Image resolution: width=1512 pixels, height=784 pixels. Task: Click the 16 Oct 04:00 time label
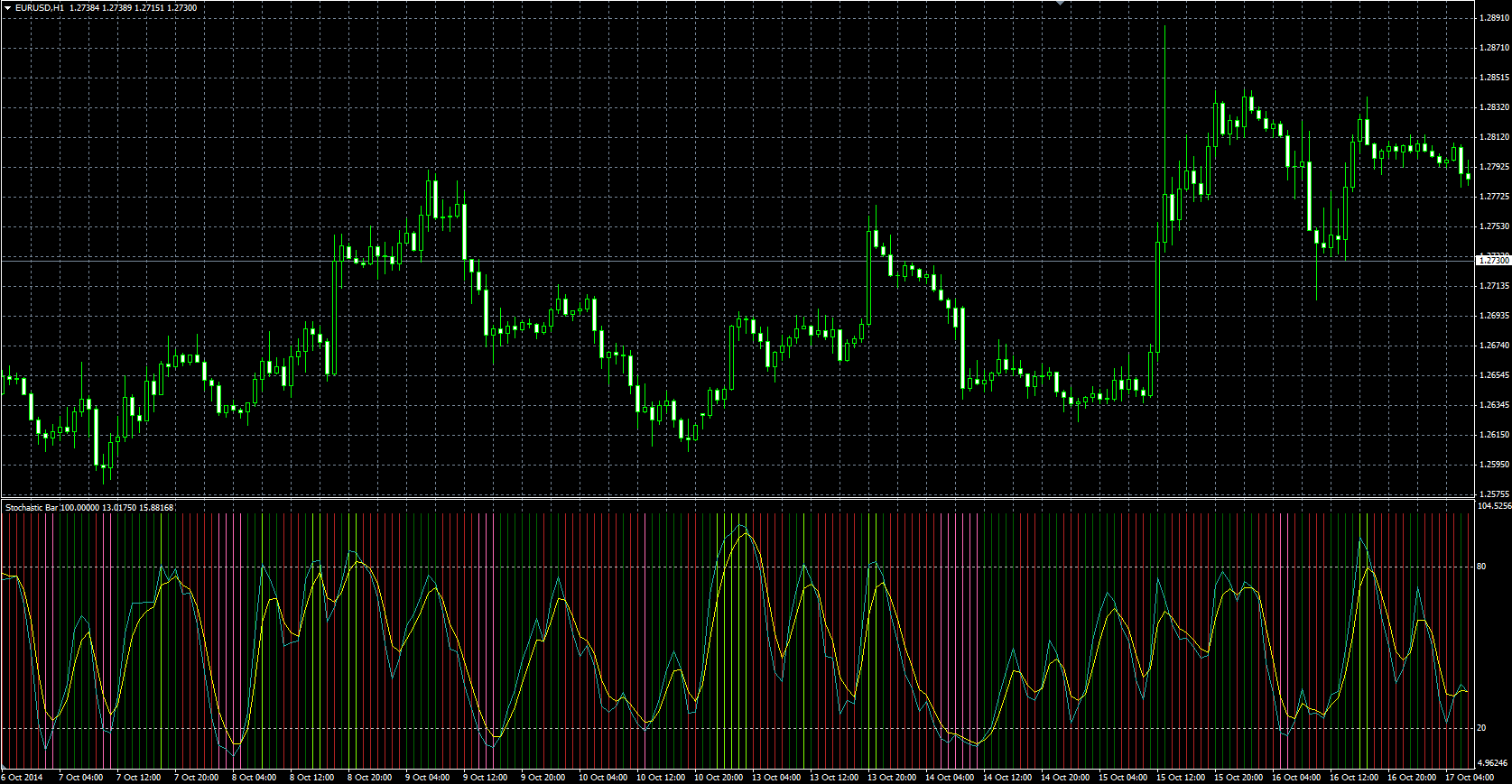pyautogui.click(x=1296, y=777)
